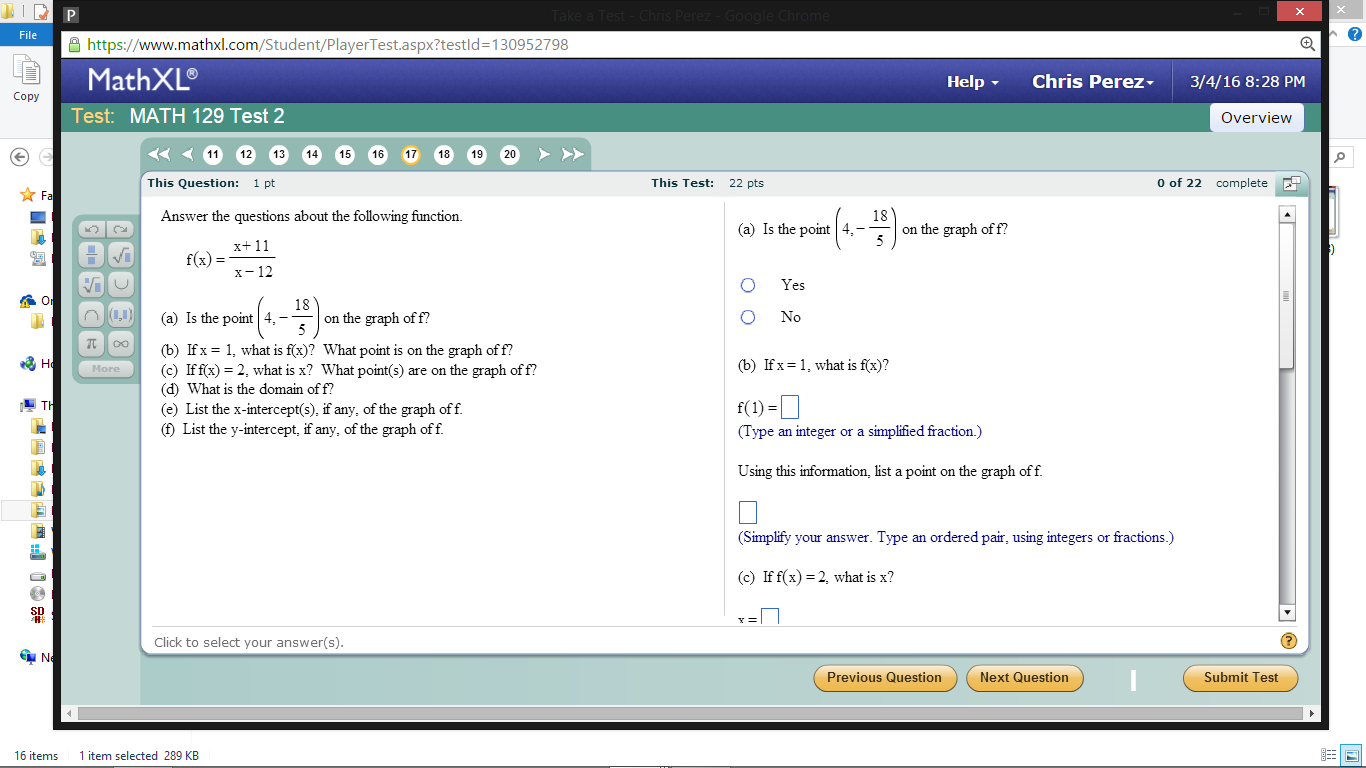Open the Overview page

[x=1256, y=117]
